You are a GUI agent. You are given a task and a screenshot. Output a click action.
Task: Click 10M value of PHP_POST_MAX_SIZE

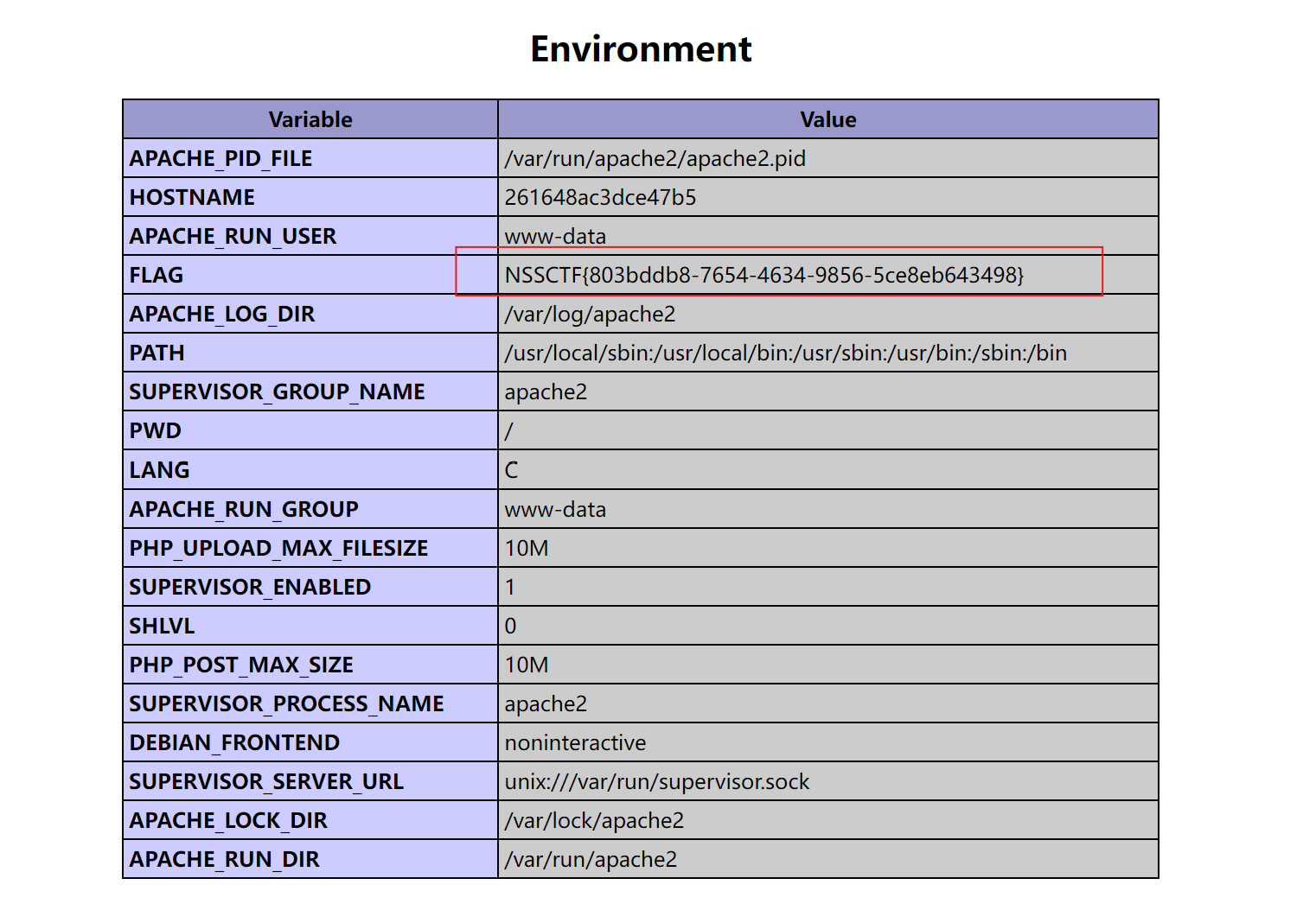[x=527, y=665]
